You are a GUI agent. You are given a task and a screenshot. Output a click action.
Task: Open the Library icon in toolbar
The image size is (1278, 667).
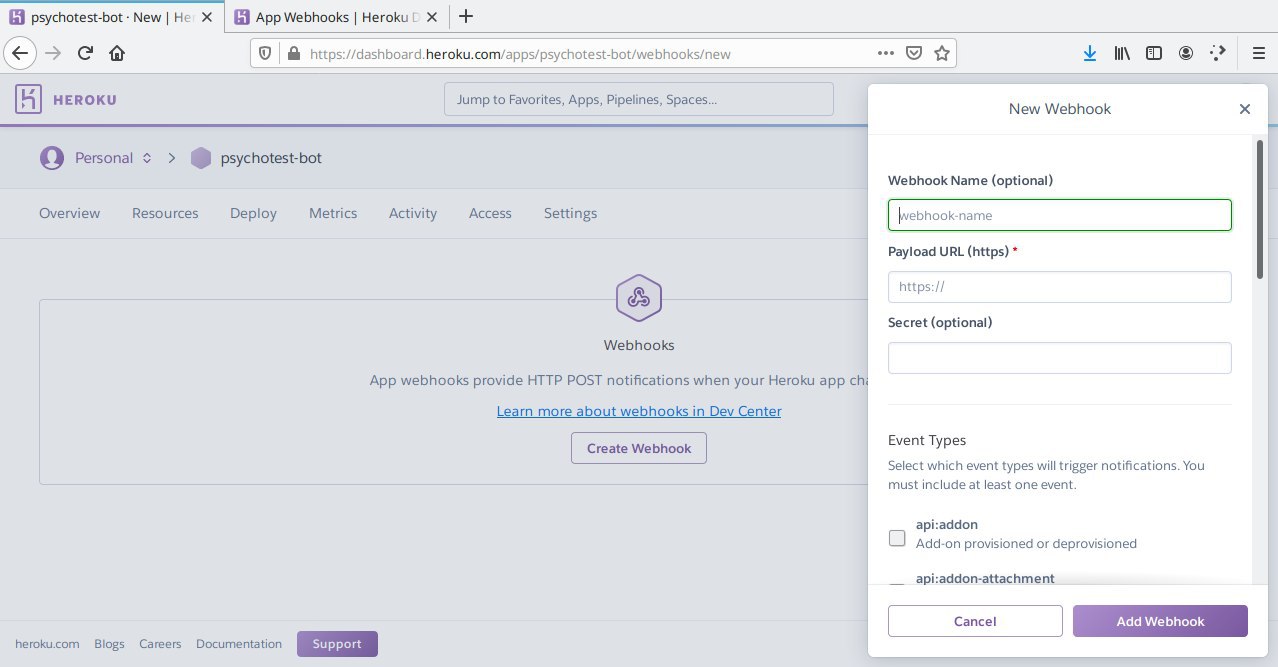pyautogui.click(x=1122, y=54)
